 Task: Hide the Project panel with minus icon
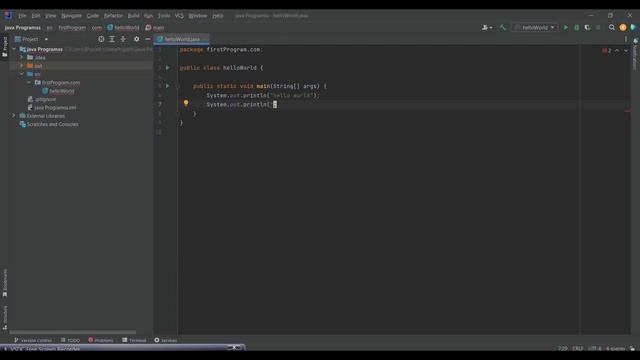click(x=148, y=39)
